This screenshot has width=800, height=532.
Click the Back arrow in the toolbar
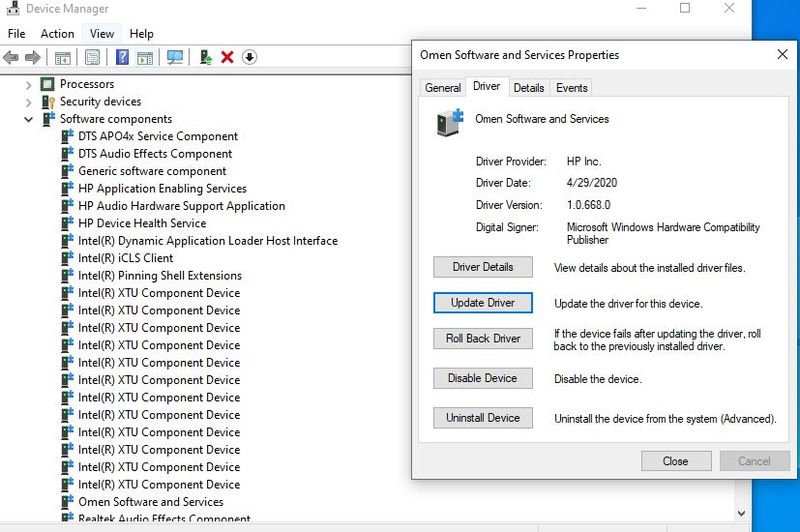point(12,58)
